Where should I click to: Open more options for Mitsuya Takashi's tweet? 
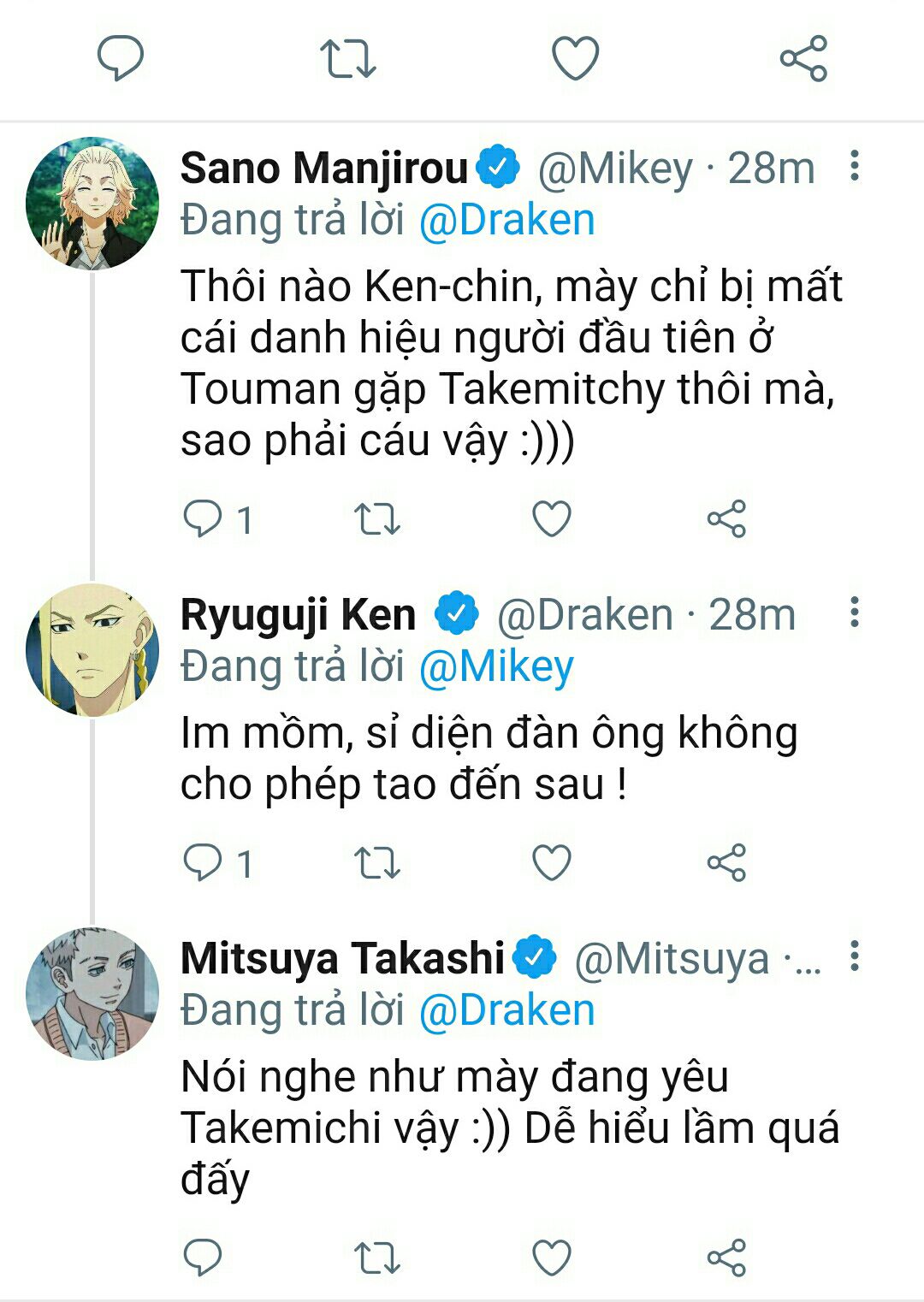point(854,957)
